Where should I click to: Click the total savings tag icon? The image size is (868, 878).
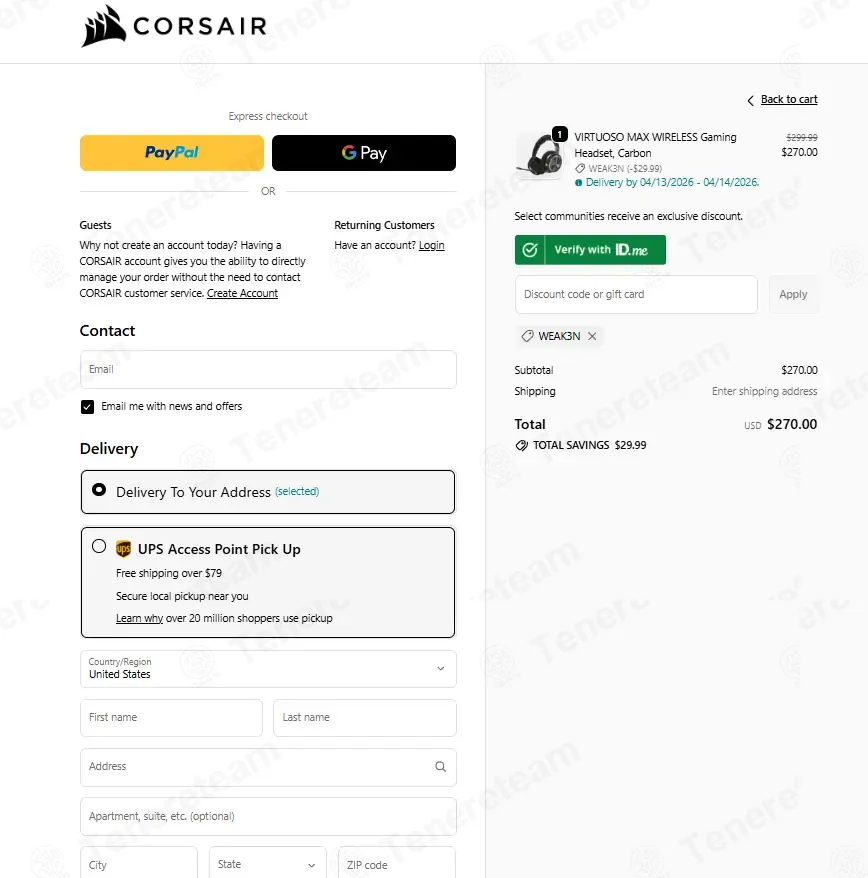click(521, 445)
